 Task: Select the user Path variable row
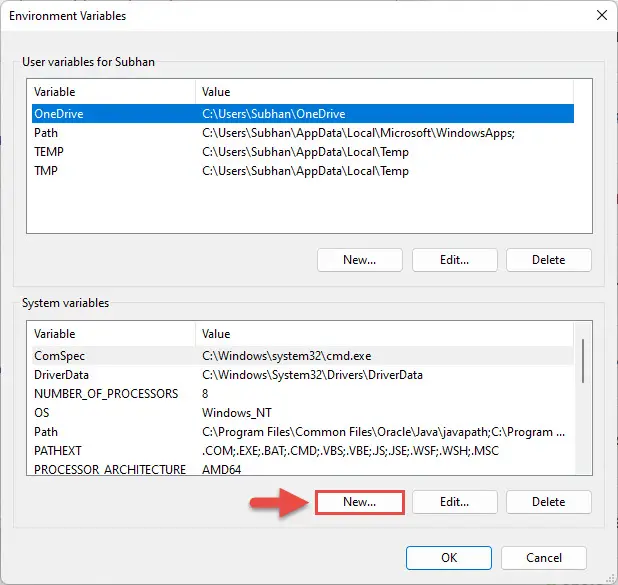(x=303, y=133)
